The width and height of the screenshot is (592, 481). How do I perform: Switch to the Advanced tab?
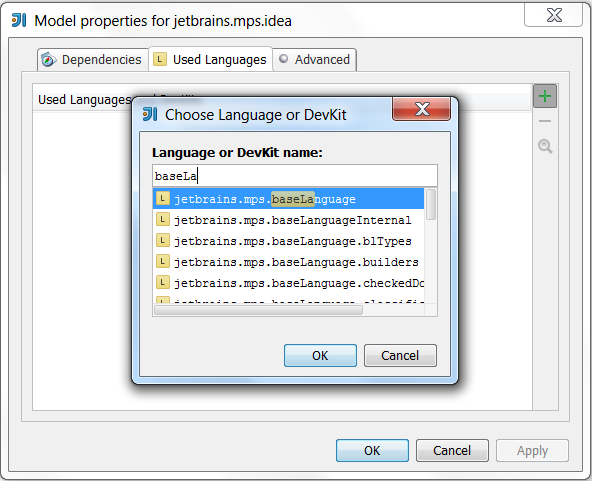pyautogui.click(x=314, y=60)
